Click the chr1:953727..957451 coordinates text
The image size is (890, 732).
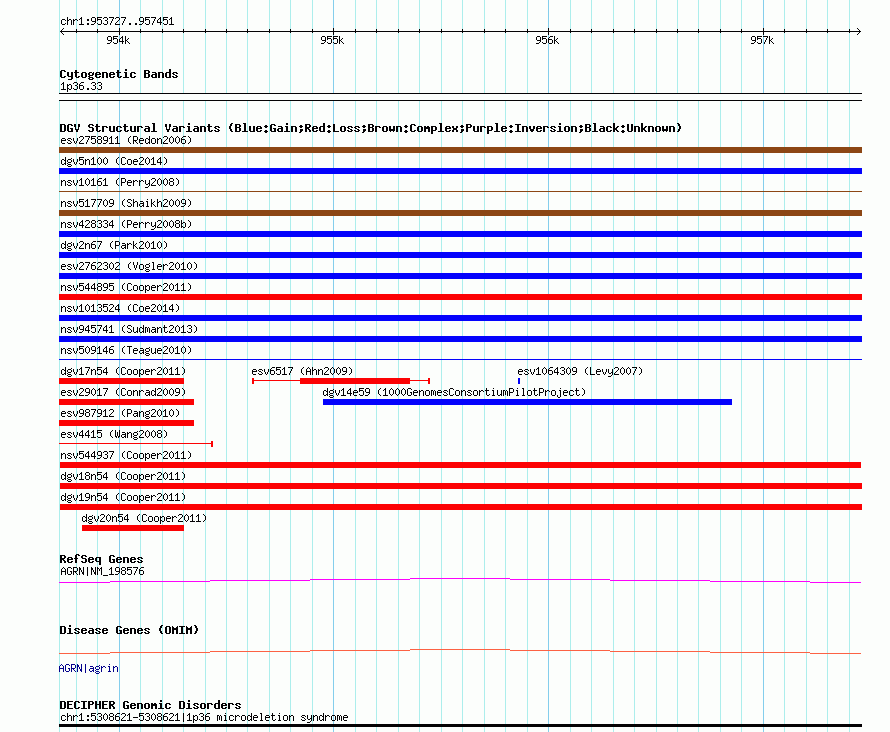[117, 22]
